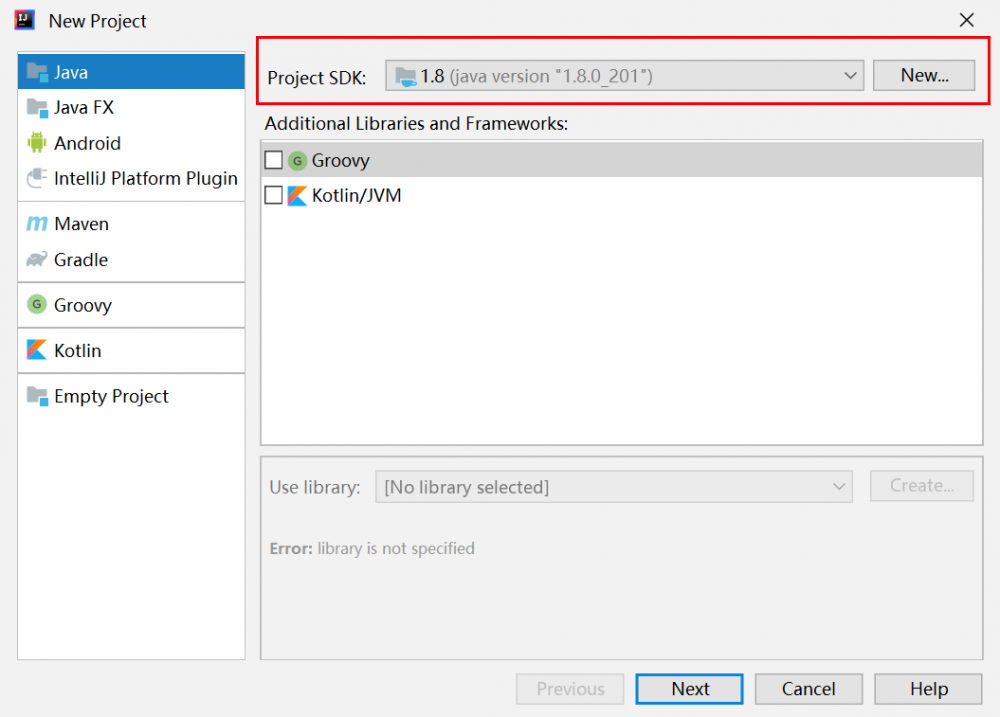
Task: Click the New... SDK button
Action: pyautogui.click(x=923, y=75)
